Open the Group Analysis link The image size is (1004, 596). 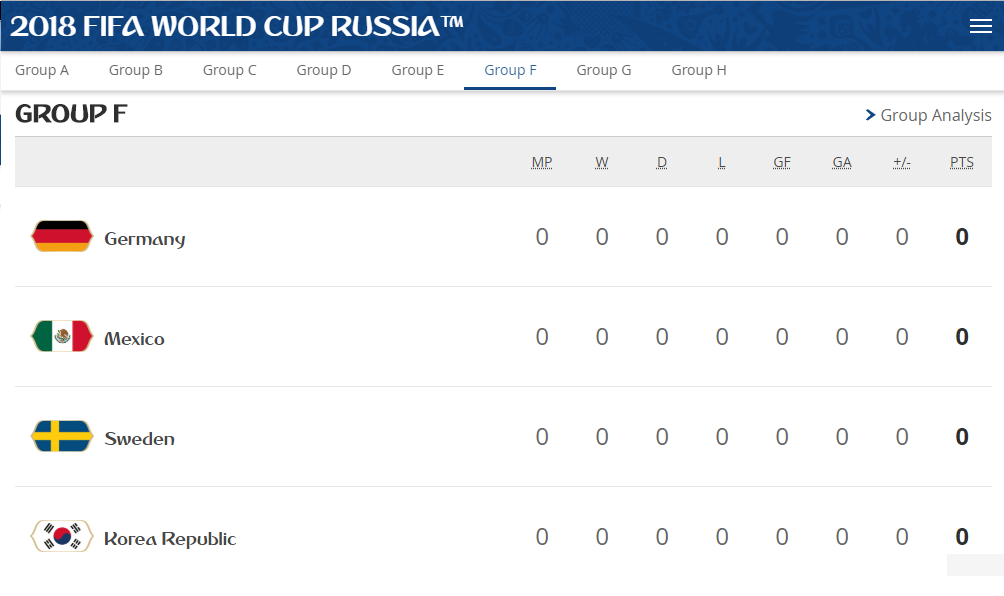(935, 115)
